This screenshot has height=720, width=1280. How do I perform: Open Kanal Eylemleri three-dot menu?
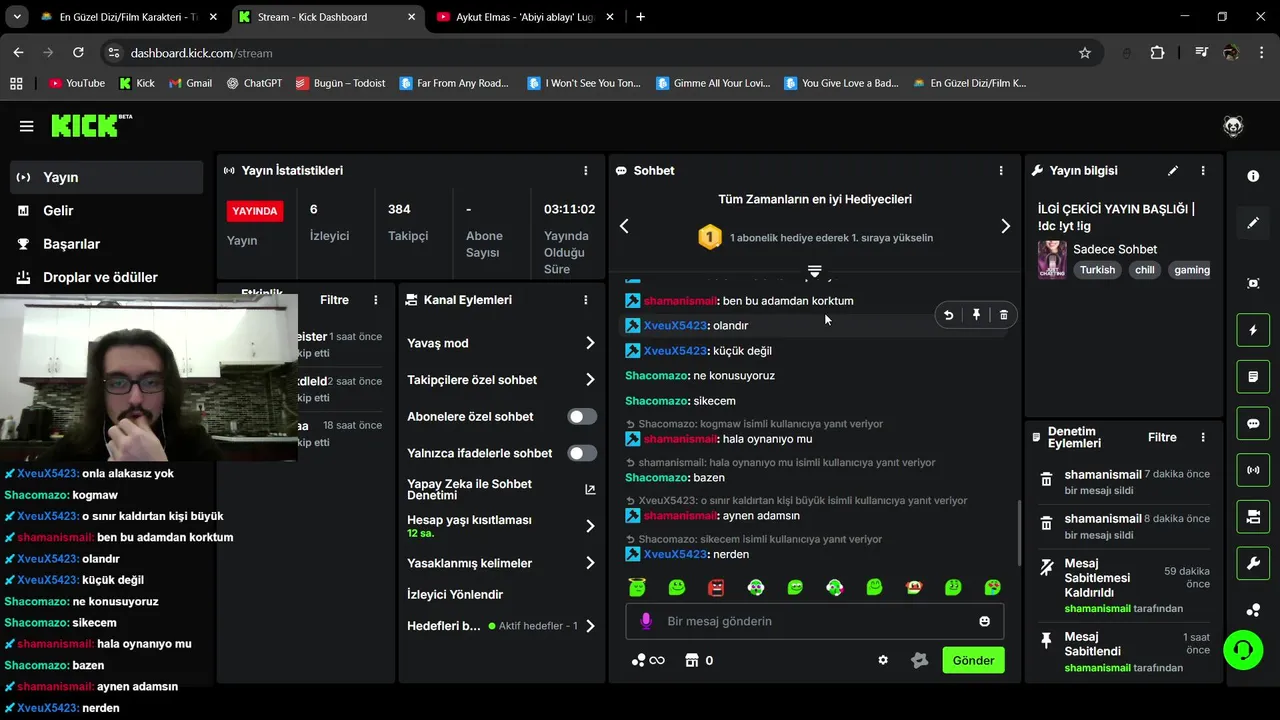586,300
